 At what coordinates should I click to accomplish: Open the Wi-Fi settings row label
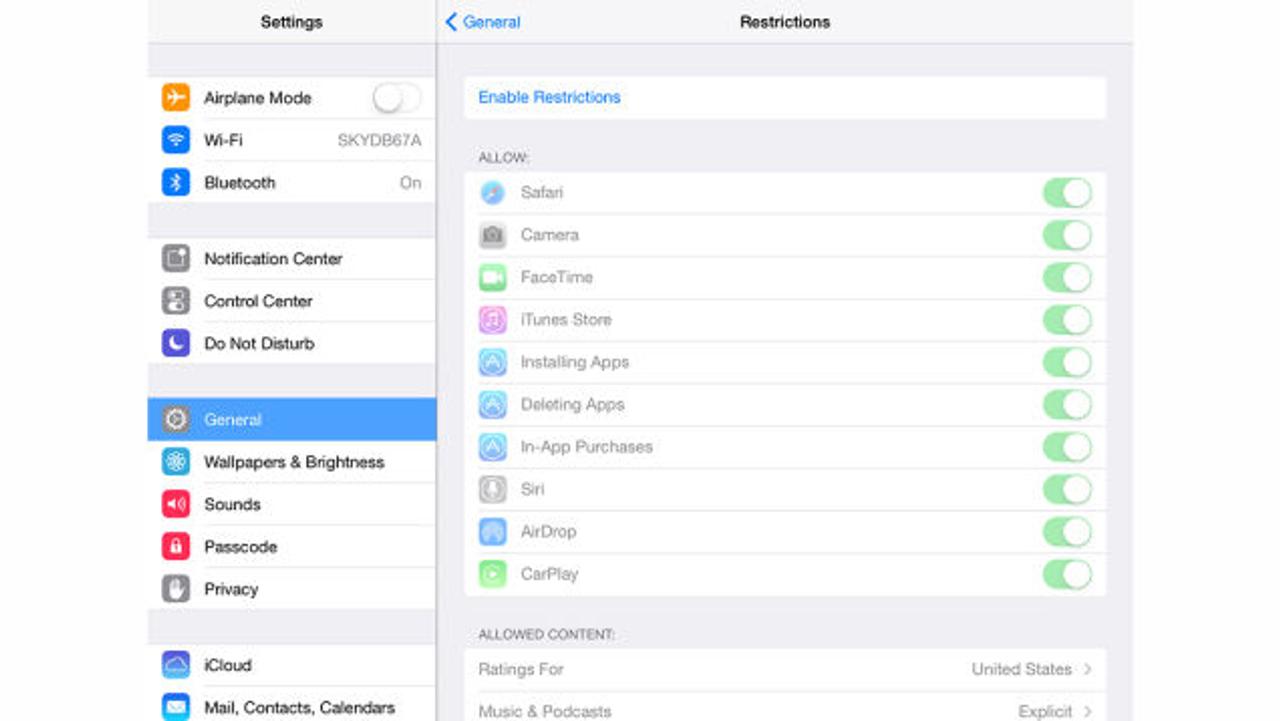coord(223,140)
